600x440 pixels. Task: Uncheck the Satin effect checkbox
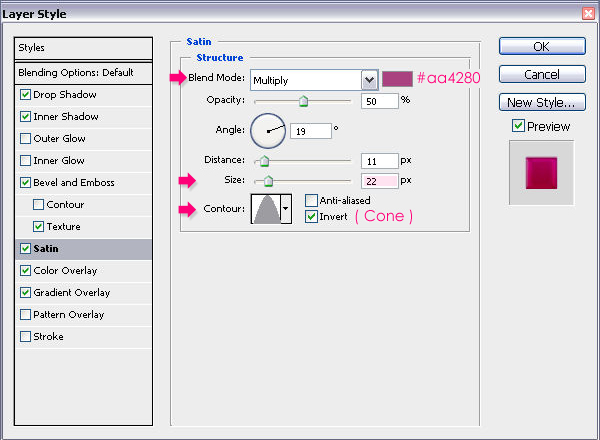(x=25, y=248)
